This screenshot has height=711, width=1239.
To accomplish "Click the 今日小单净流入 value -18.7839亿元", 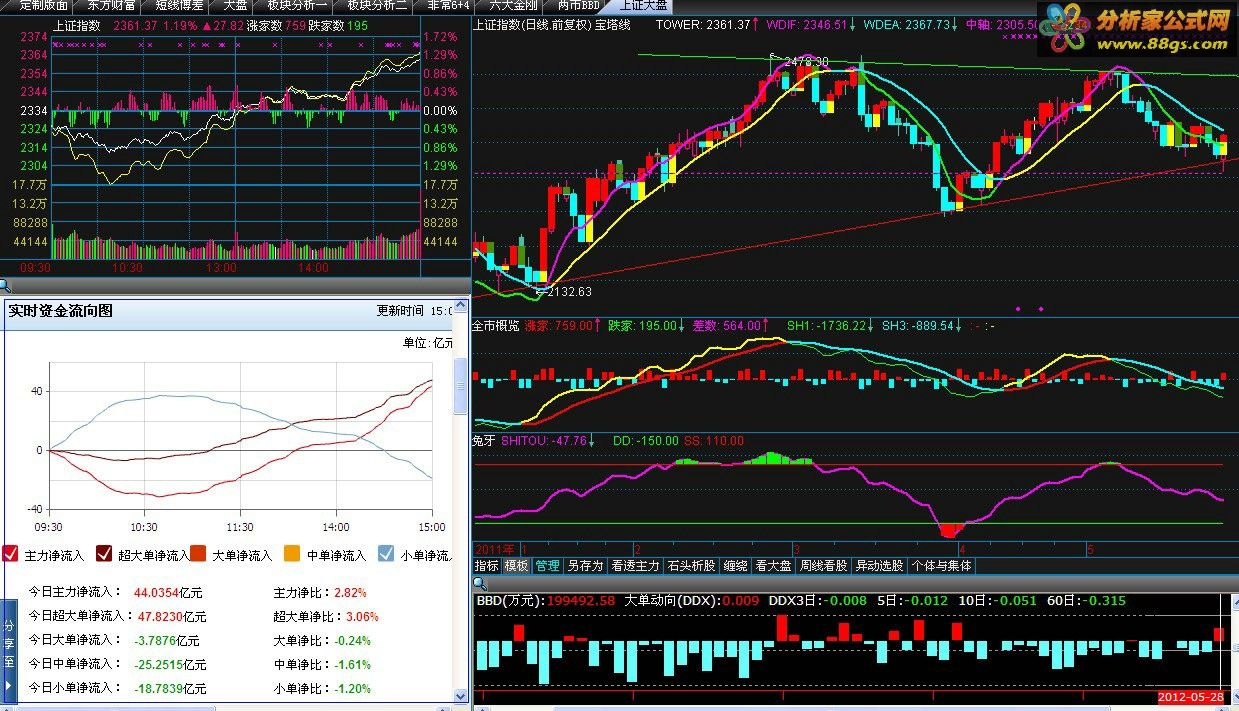I will 170,689.
